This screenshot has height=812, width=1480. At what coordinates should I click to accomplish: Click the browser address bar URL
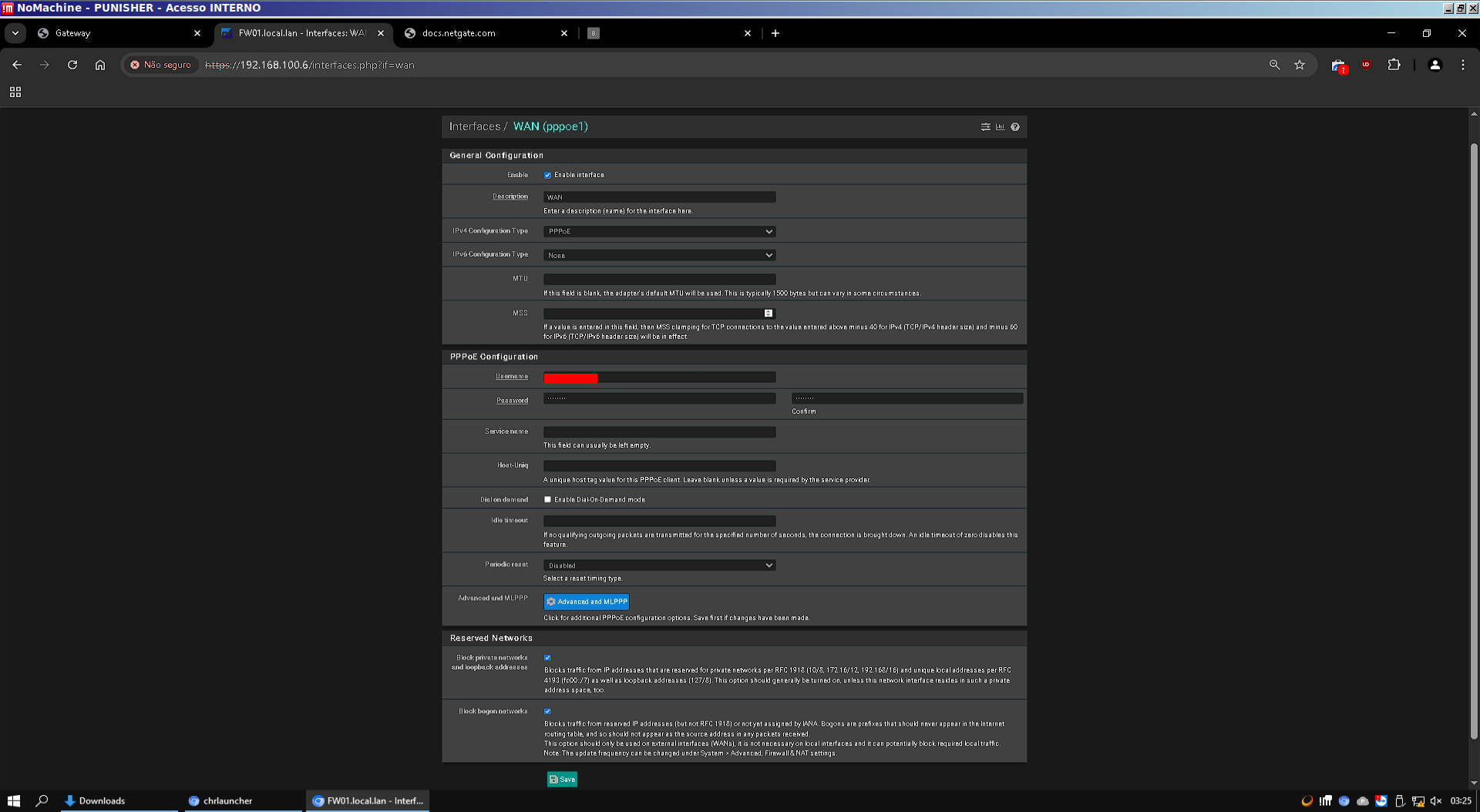click(x=310, y=65)
